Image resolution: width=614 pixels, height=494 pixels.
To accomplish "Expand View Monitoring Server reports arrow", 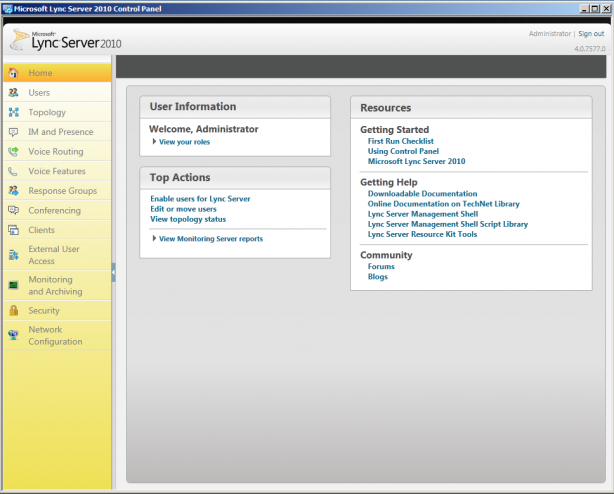I will (x=154, y=238).
